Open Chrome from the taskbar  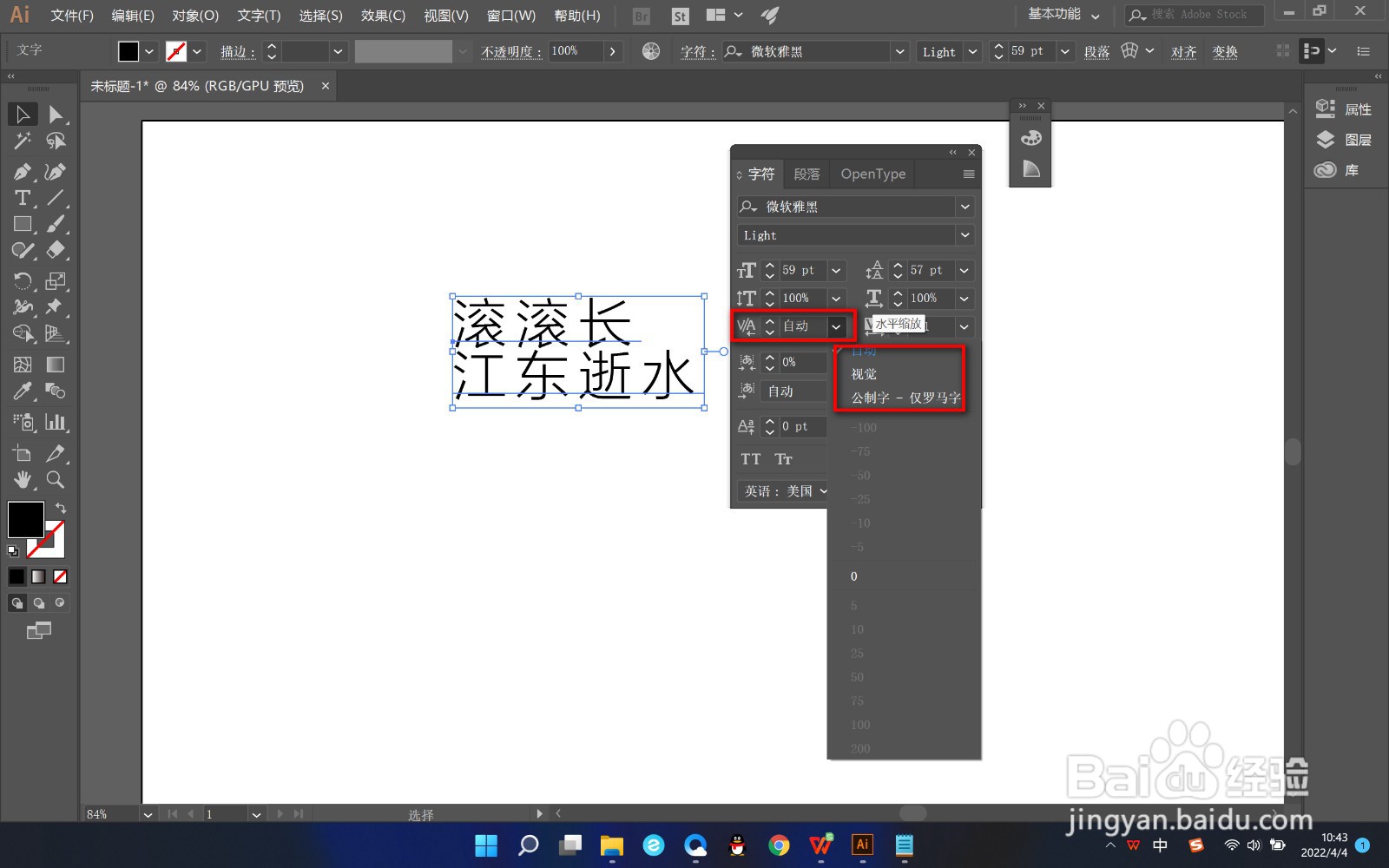[x=779, y=845]
